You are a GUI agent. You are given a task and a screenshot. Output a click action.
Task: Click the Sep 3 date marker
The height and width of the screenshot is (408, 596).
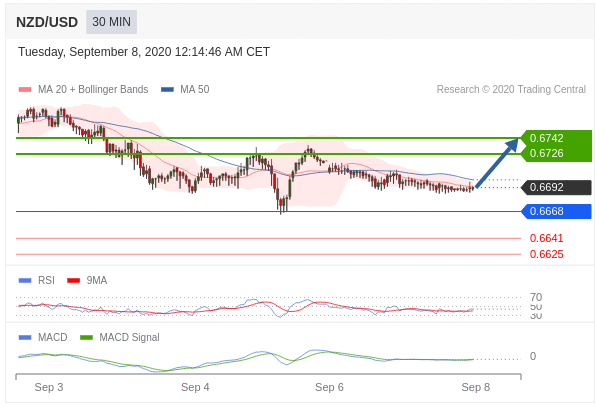click(x=49, y=387)
